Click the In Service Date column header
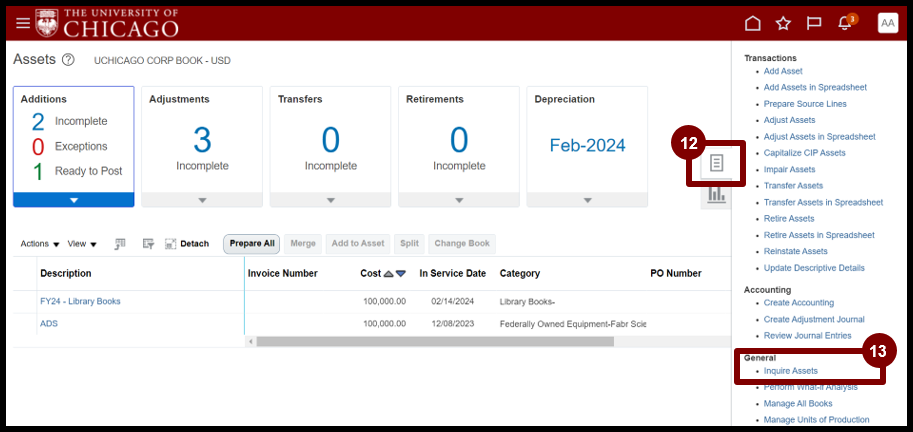The width and height of the screenshot is (913, 432). pyautogui.click(x=452, y=274)
